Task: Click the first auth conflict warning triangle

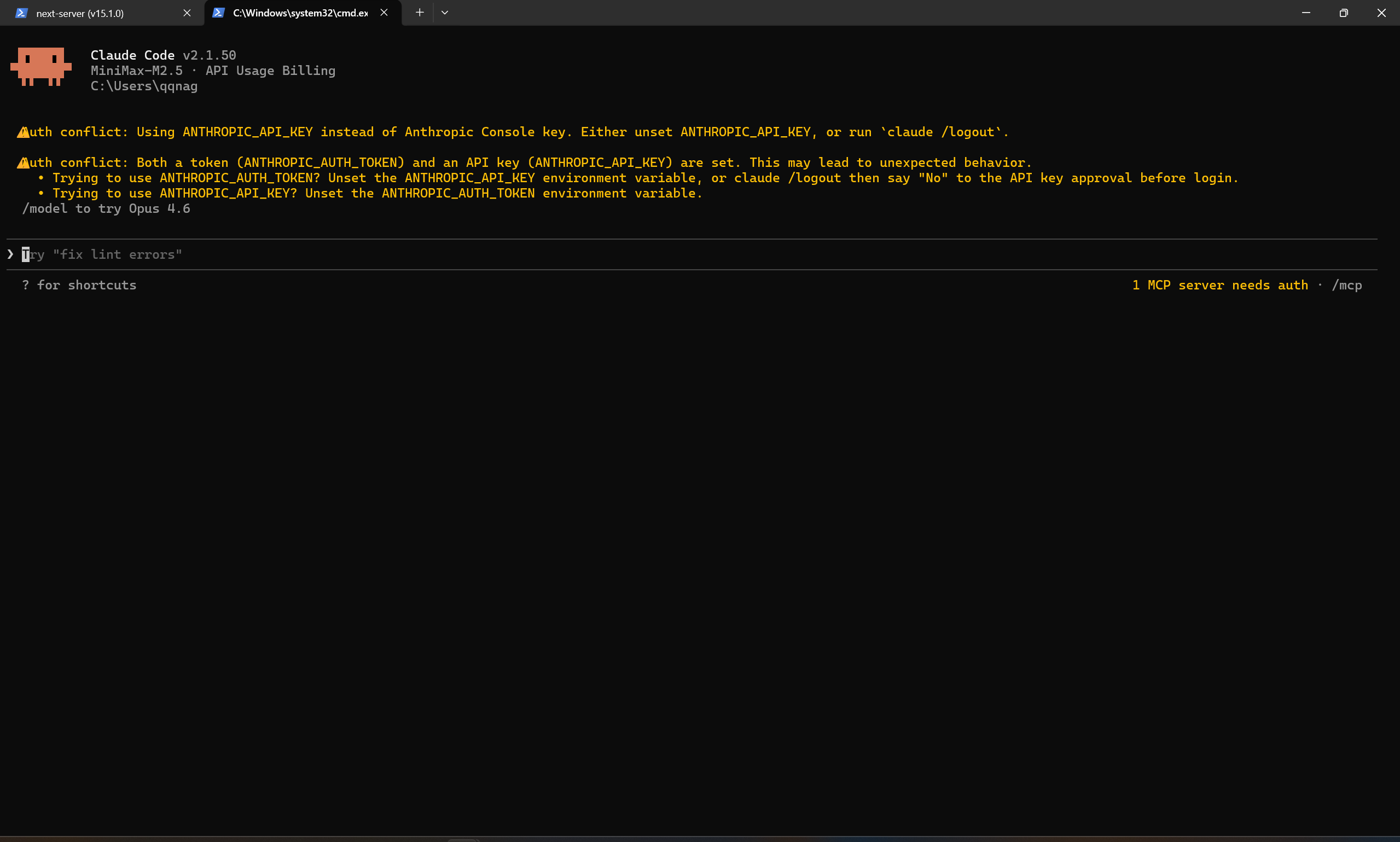Action: point(22,133)
